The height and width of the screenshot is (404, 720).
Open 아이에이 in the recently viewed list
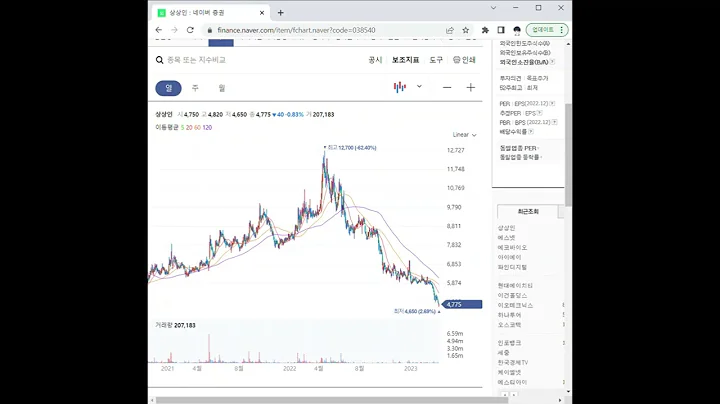coord(509,257)
